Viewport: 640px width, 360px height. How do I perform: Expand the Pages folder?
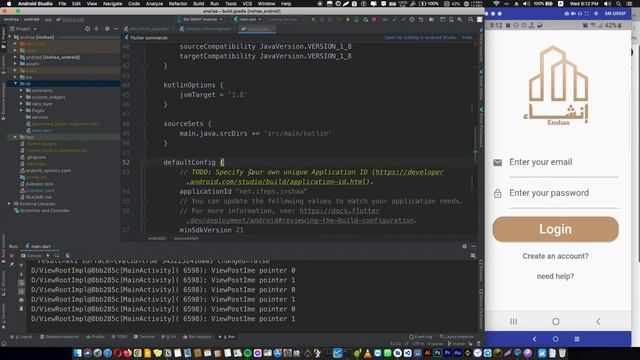[x=21, y=110]
